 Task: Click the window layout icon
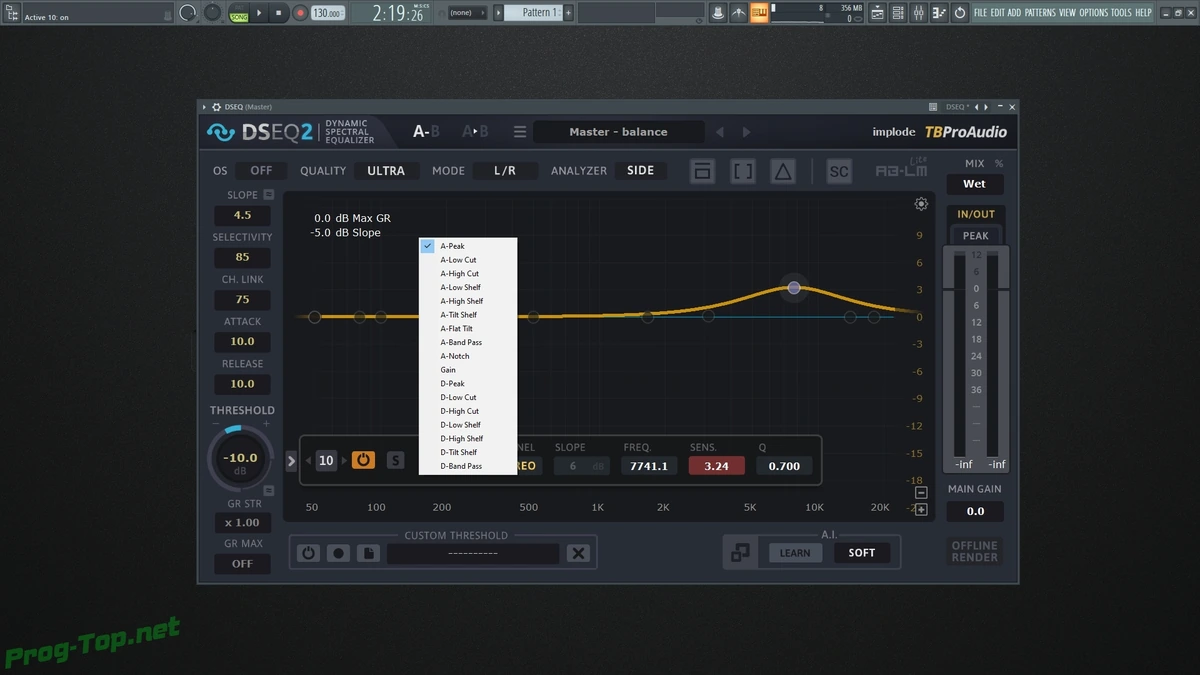pyautogui.click(x=703, y=171)
